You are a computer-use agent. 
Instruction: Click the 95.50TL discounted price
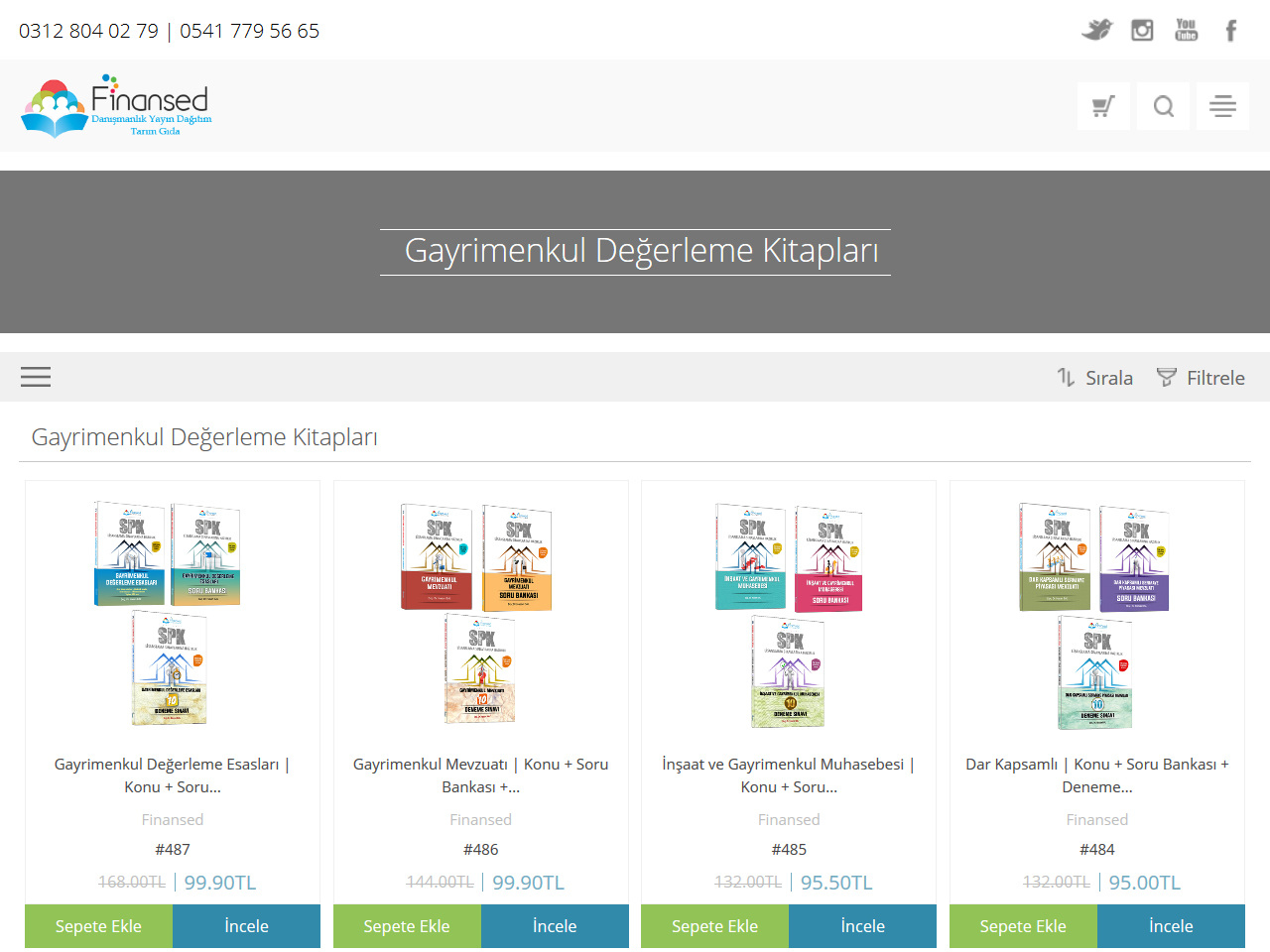836,883
